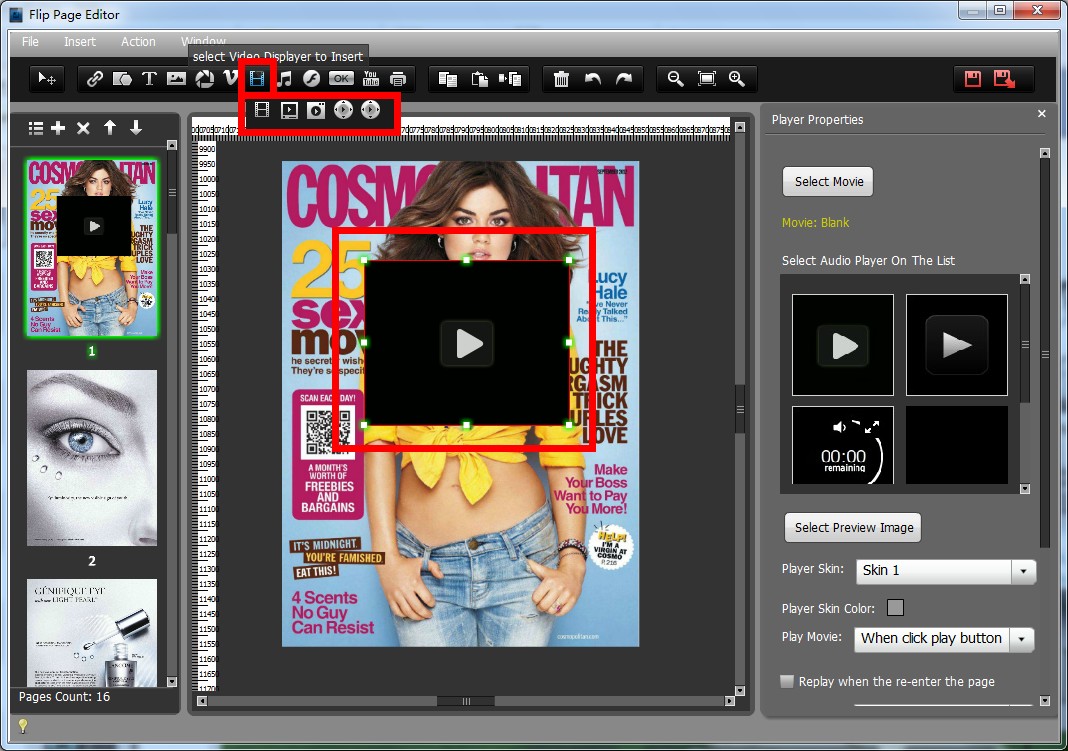Enable Replay when the re-enter the page

787,682
